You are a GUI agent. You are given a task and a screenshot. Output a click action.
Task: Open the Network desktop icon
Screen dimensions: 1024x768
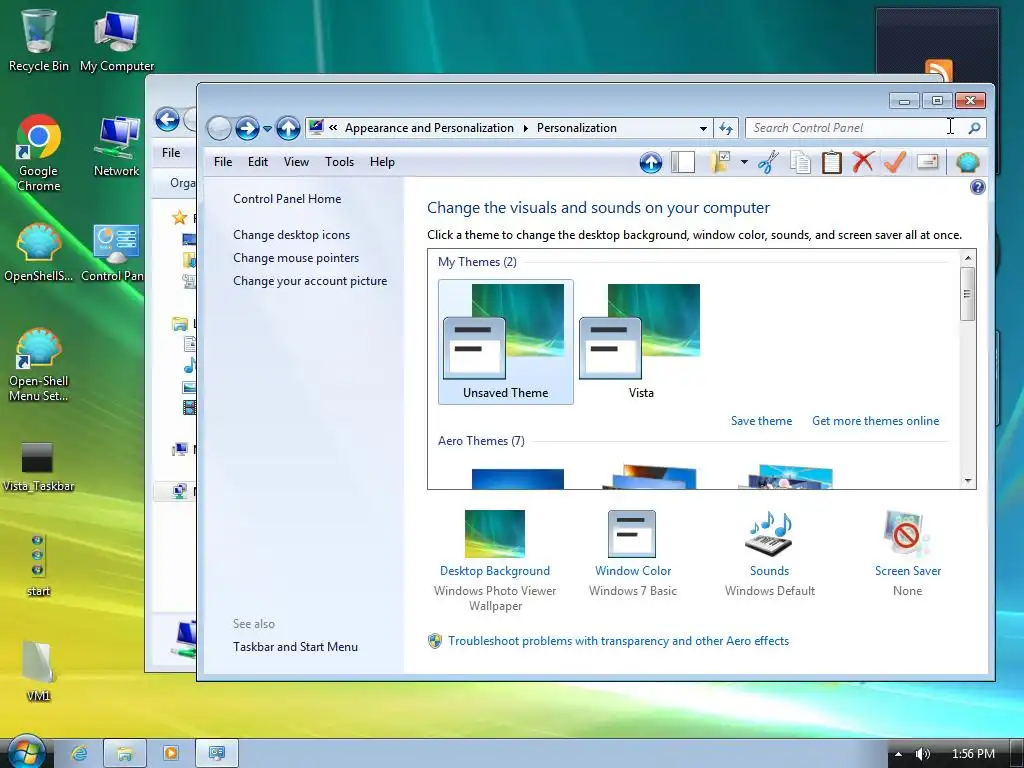(116, 146)
